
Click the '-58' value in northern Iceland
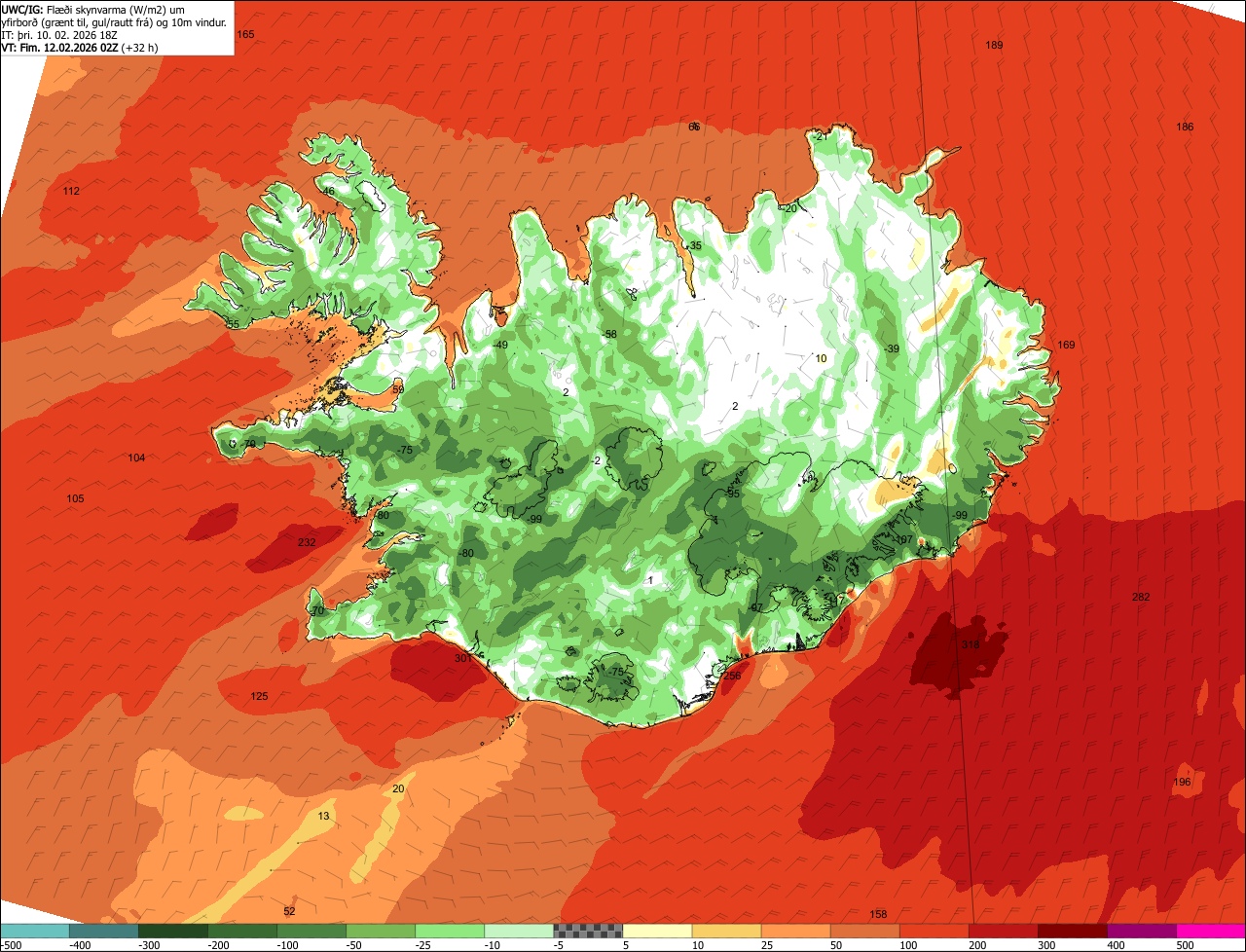click(x=609, y=335)
